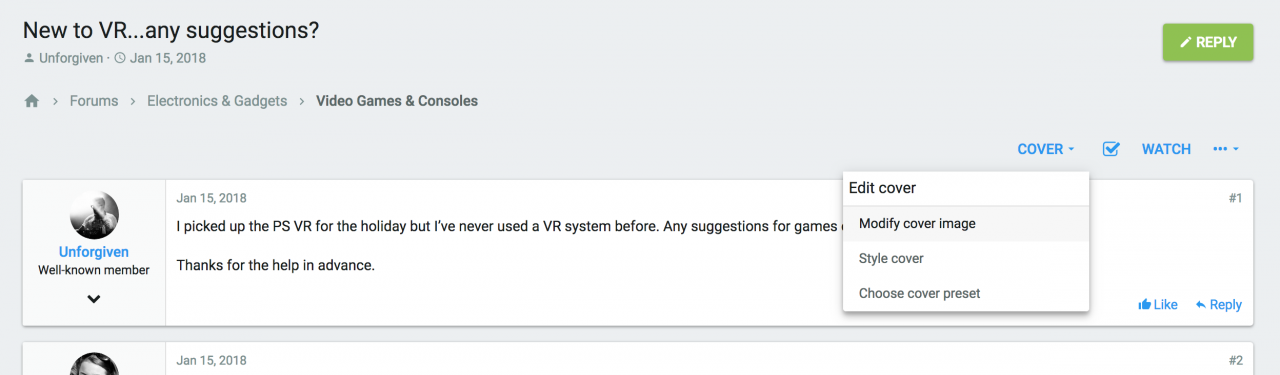Click the second post's avatar
This screenshot has height=375, width=1280.
pos(94,364)
